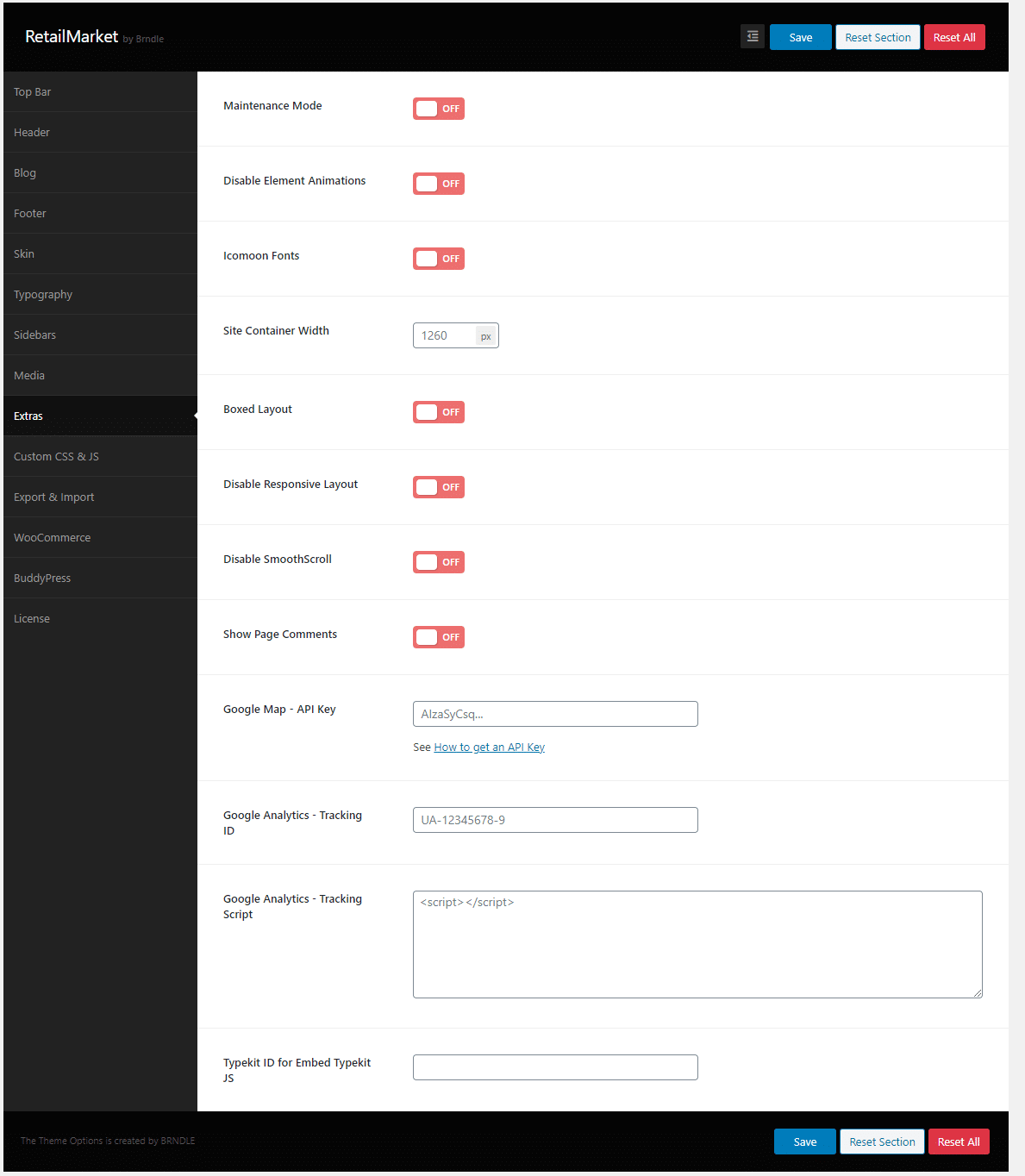This screenshot has width=1025, height=1176.
Task: Focus the Google Analytics Tracking Script textarea
Action: [x=697, y=944]
